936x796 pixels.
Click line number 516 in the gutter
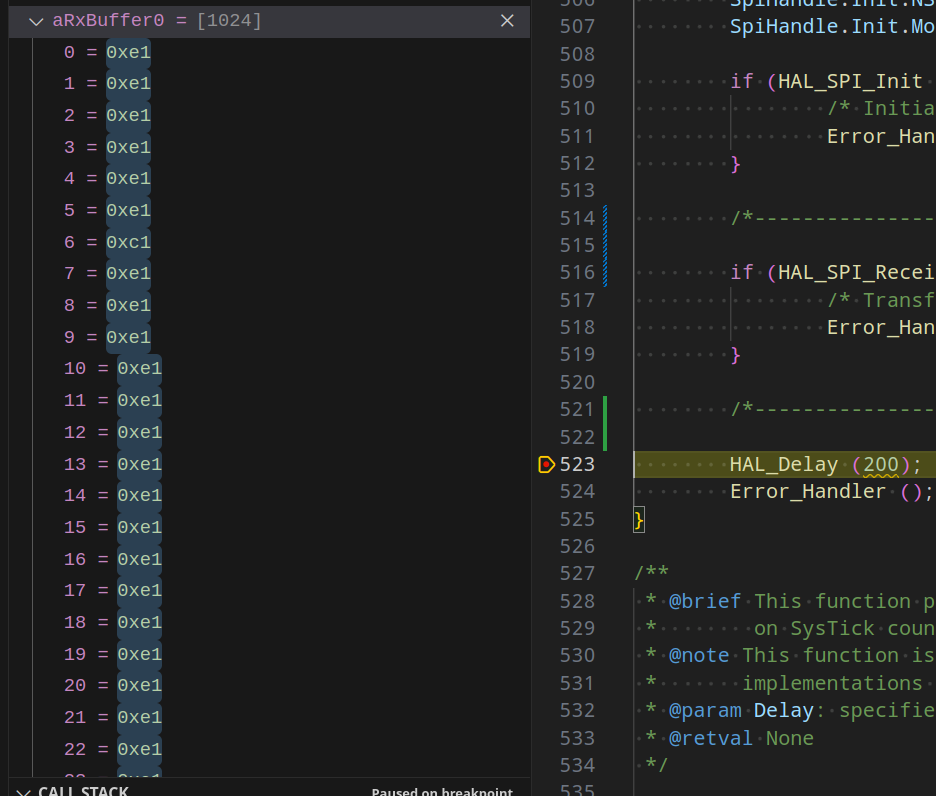coord(576,272)
